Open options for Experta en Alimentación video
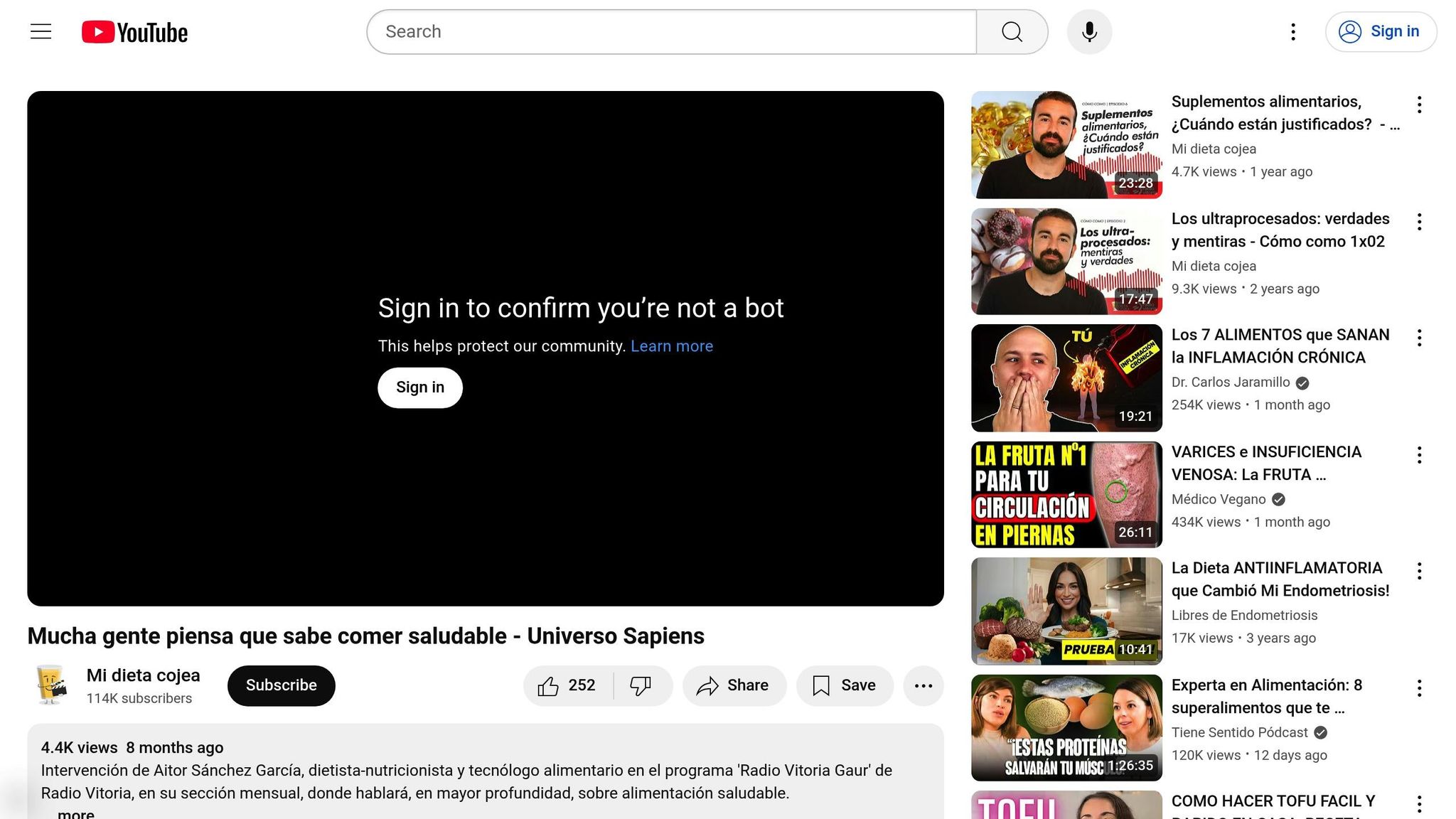Image resolution: width=1456 pixels, height=819 pixels. [x=1419, y=688]
